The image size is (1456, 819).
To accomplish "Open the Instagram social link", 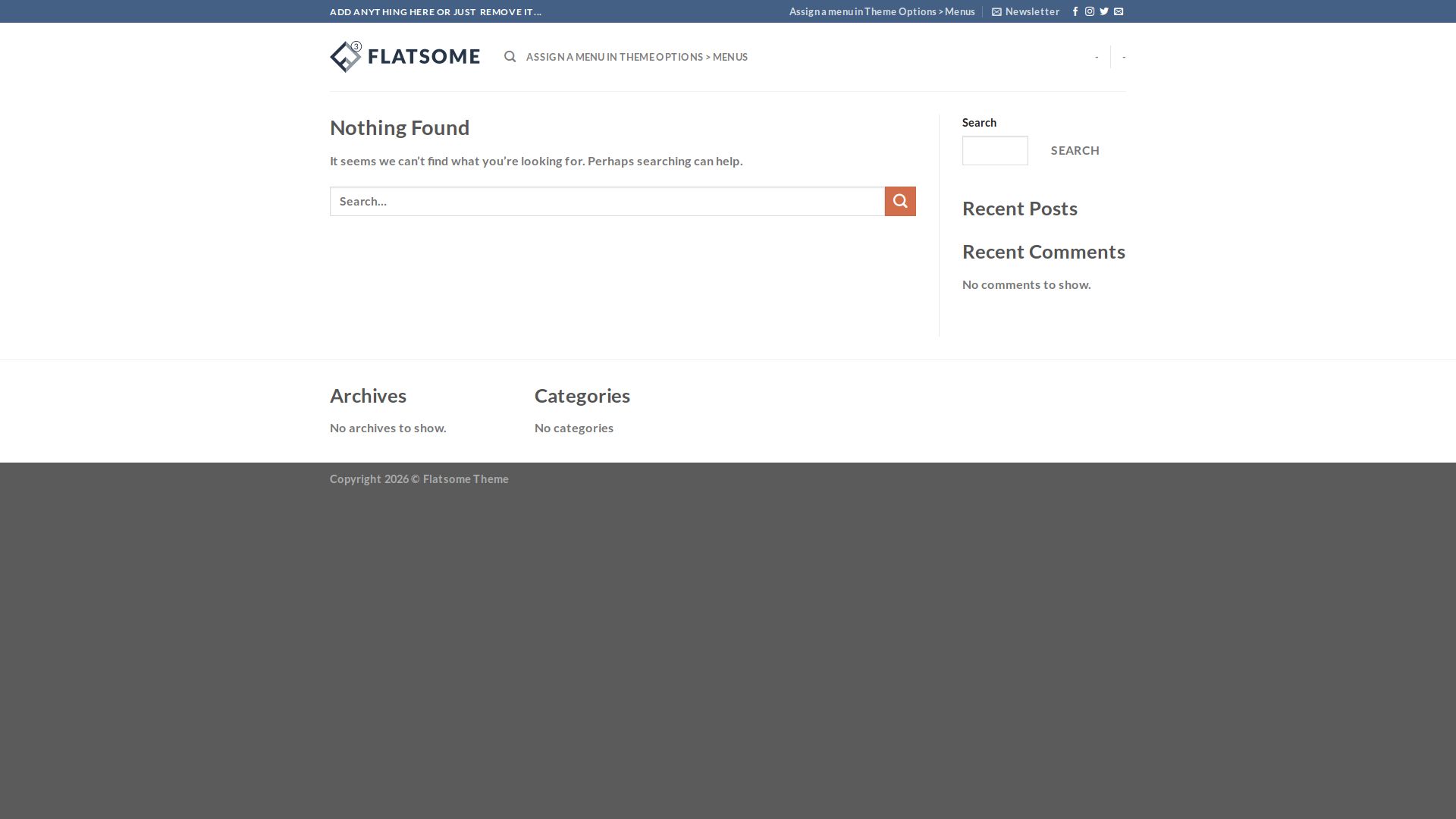I will (1090, 11).
